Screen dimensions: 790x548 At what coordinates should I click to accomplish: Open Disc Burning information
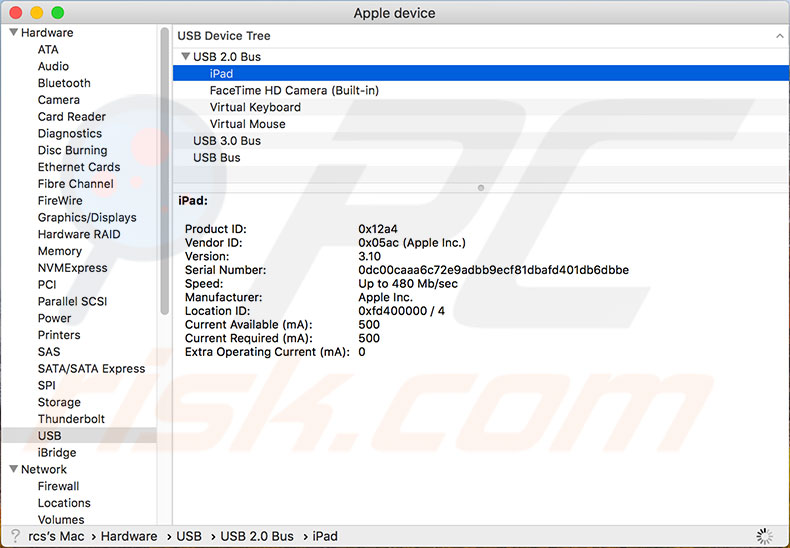72,150
